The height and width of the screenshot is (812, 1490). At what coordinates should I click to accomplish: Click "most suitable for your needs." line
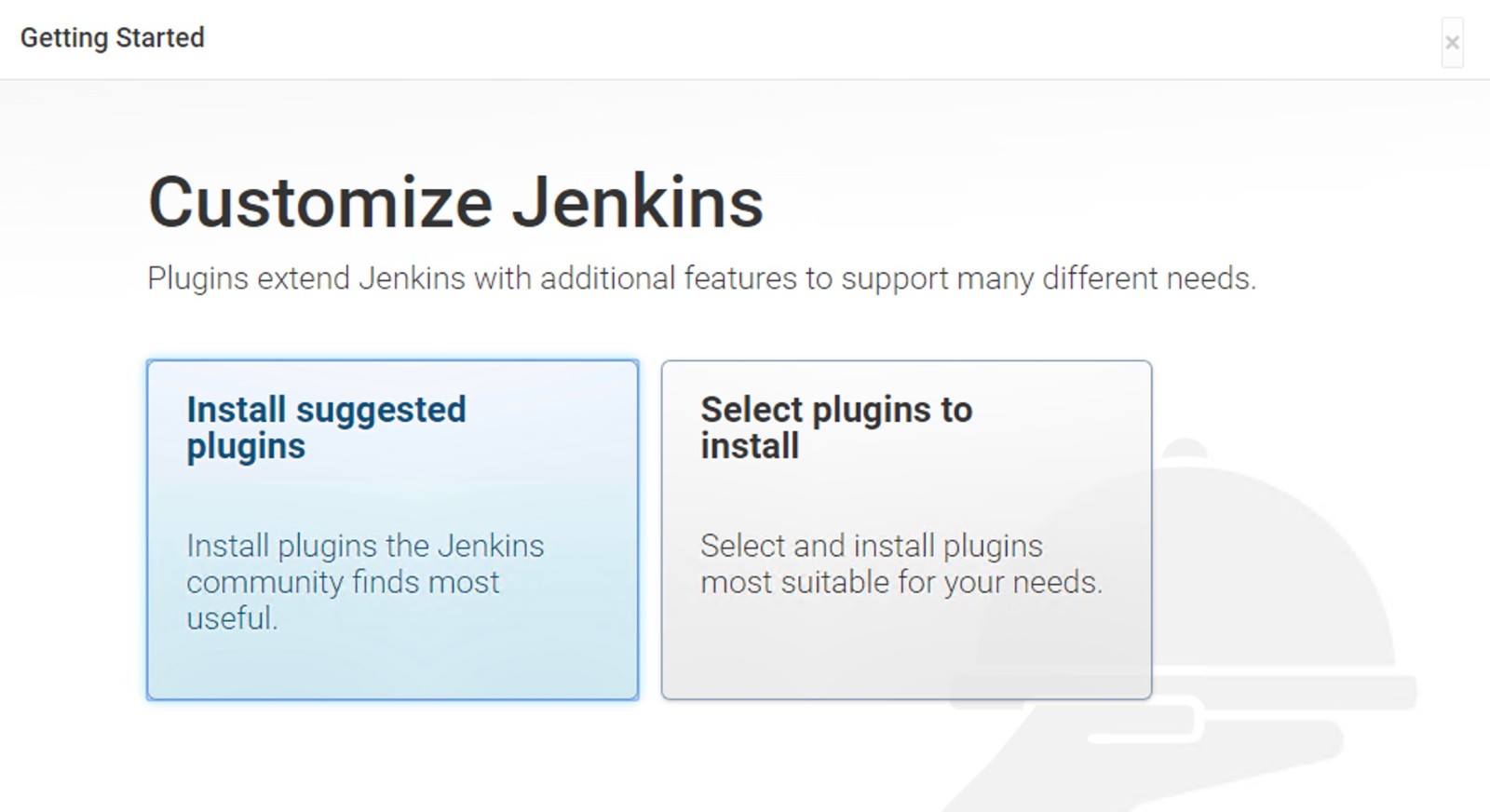coord(901,583)
